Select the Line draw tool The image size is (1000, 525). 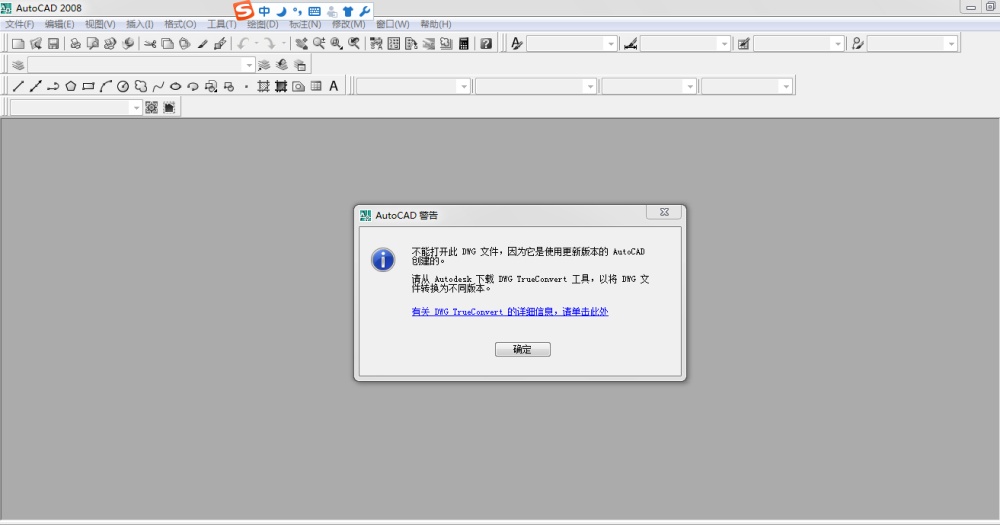(18, 87)
